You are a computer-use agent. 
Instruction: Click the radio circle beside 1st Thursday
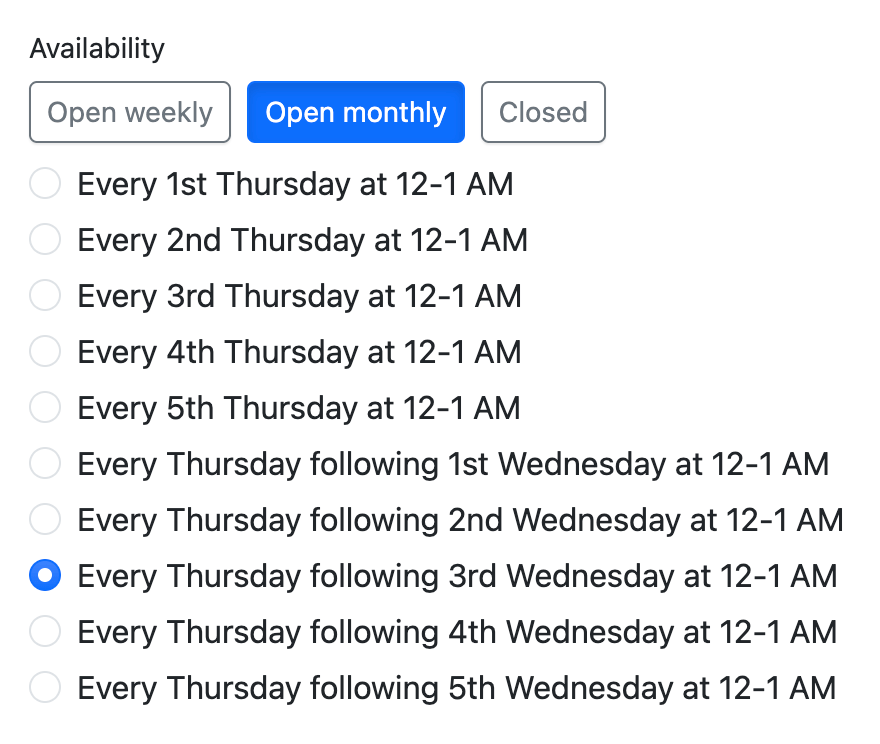tap(45, 183)
